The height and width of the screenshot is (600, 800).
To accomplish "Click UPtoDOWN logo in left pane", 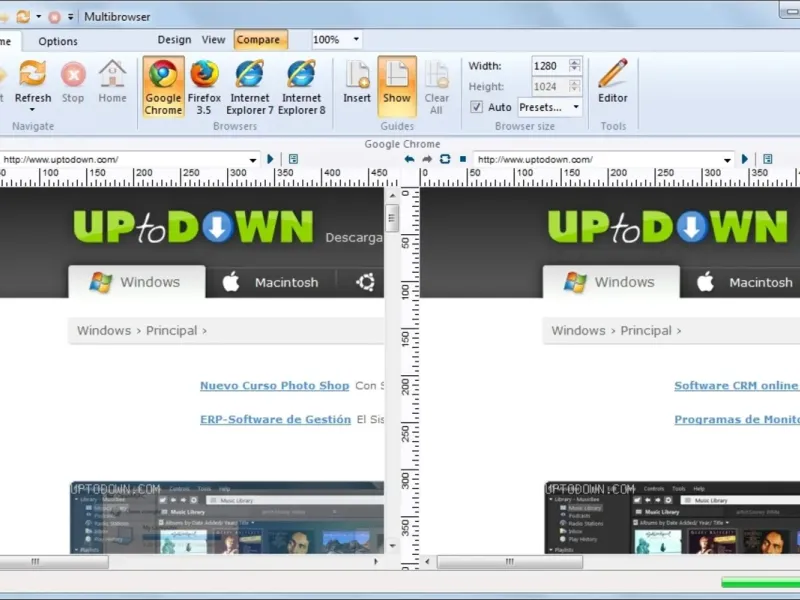I will 194,227.
